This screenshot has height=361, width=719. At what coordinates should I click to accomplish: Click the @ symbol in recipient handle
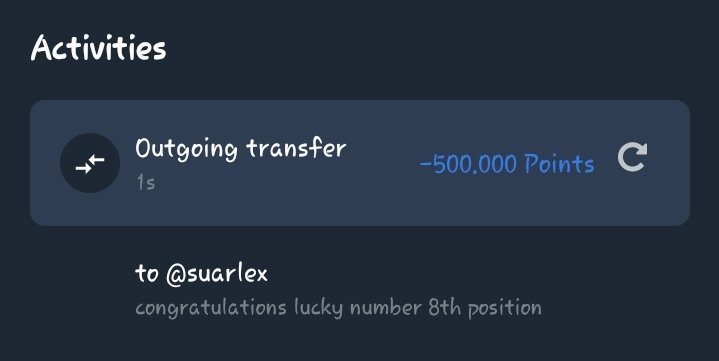175,274
